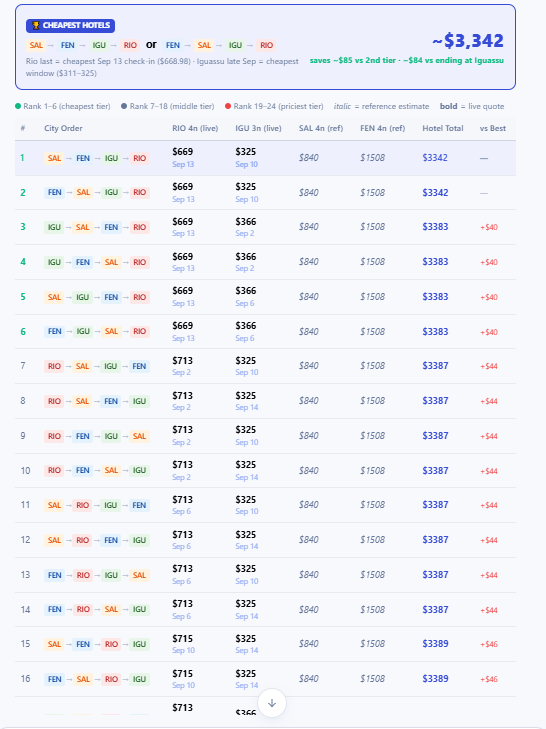Viewport: 546px width, 729px height.
Task: Click the FEN tag in row 13
Action: [54, 575]
